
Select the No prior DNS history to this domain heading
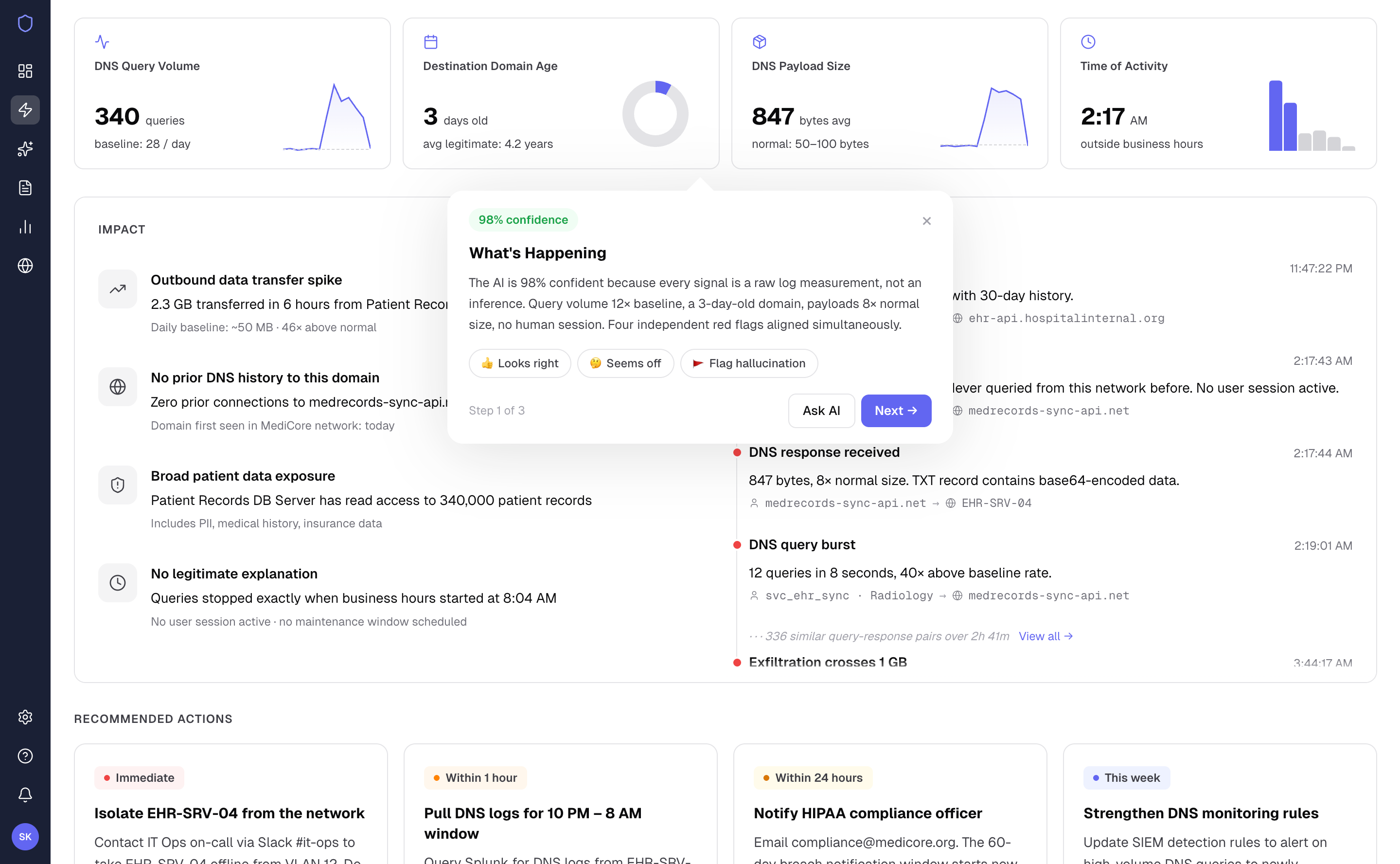[x=265, y=378]
